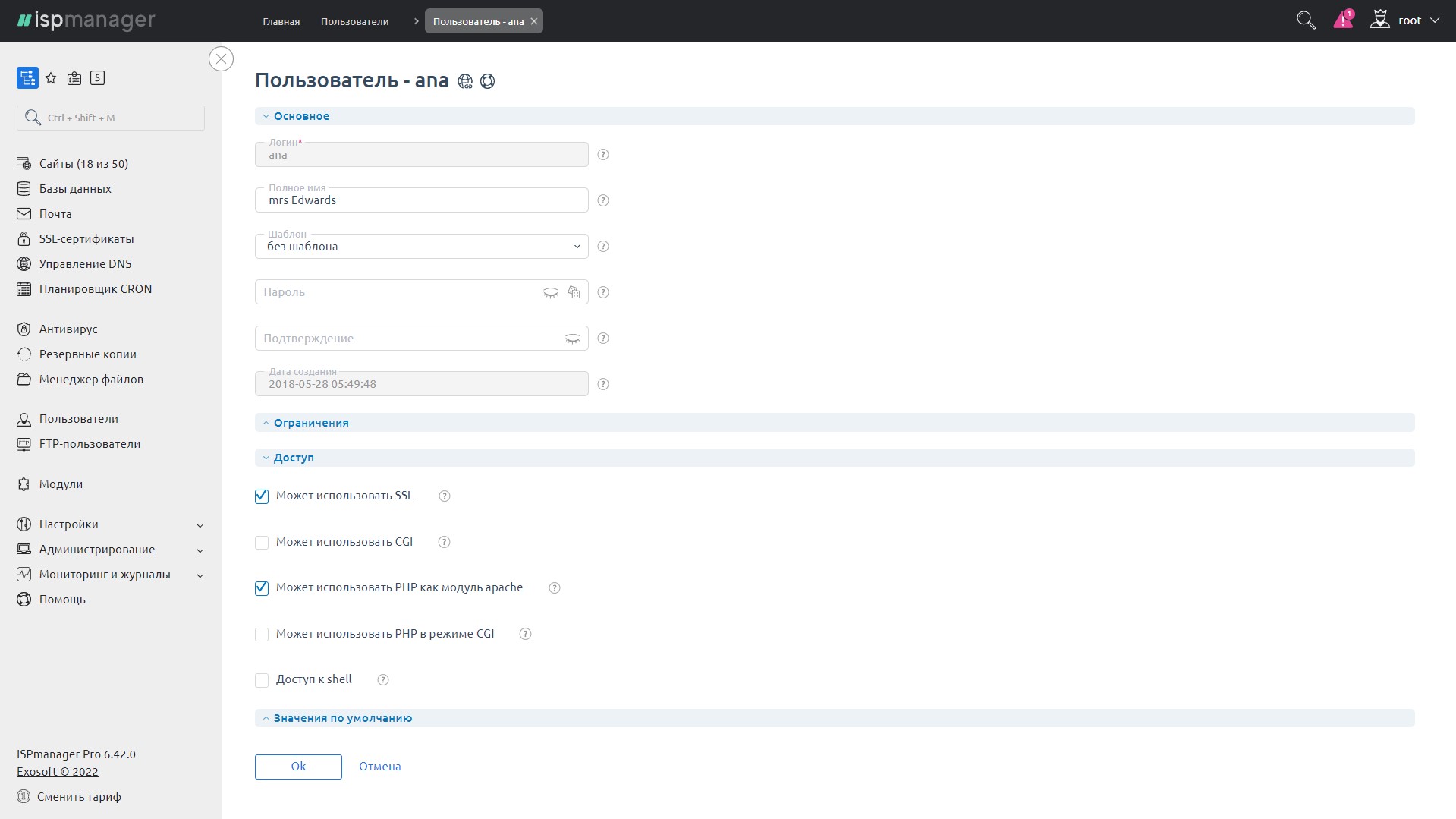Open Базы данных in sidebar menu
This screenshot has width=1456, height=819.
tap(75, 189)
